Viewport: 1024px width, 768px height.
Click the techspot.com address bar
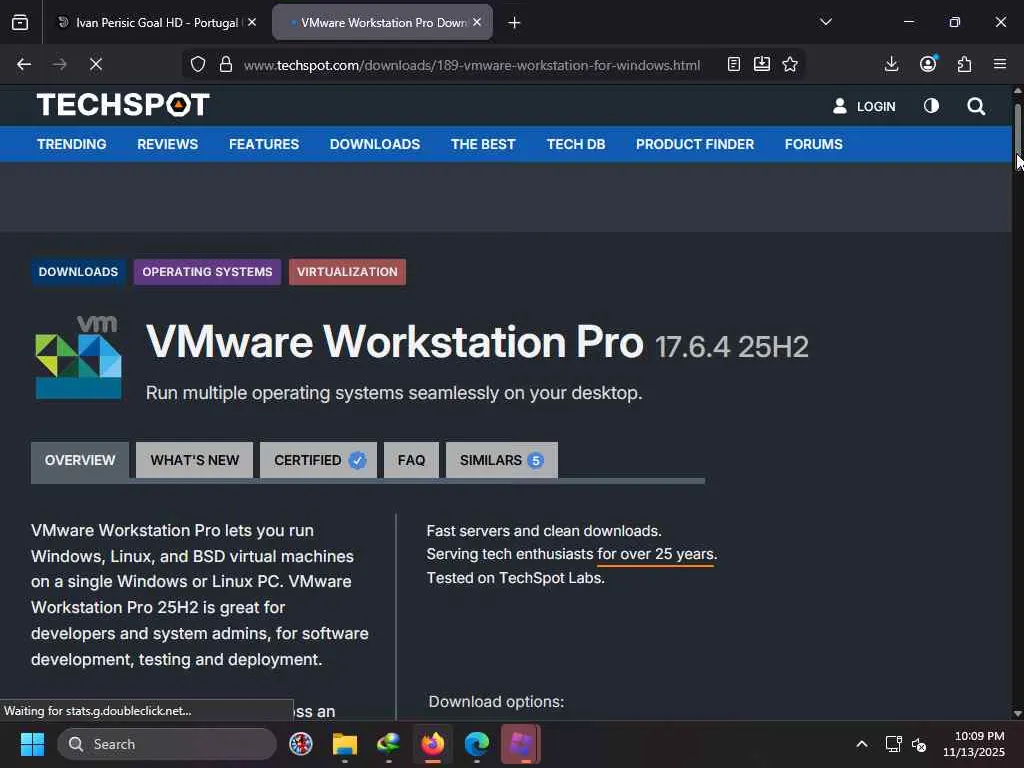tap(472, 65)
